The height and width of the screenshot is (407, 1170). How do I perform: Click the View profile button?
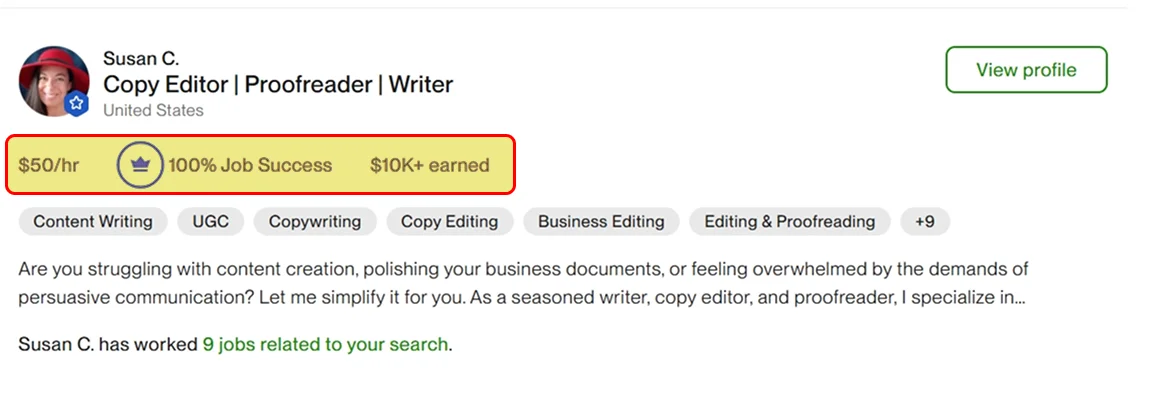click(1026, 70)
